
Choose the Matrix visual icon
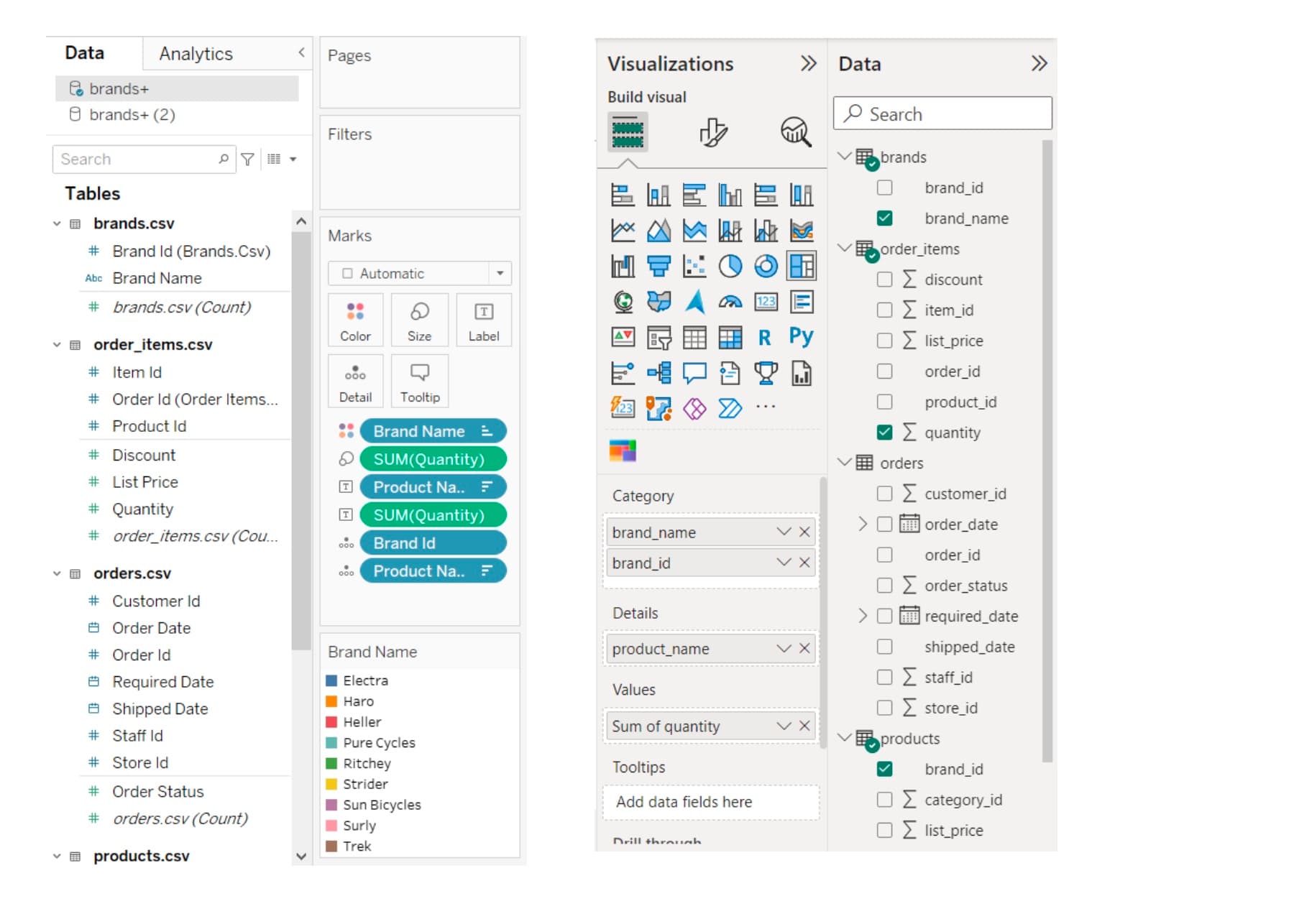coord(730,338)
